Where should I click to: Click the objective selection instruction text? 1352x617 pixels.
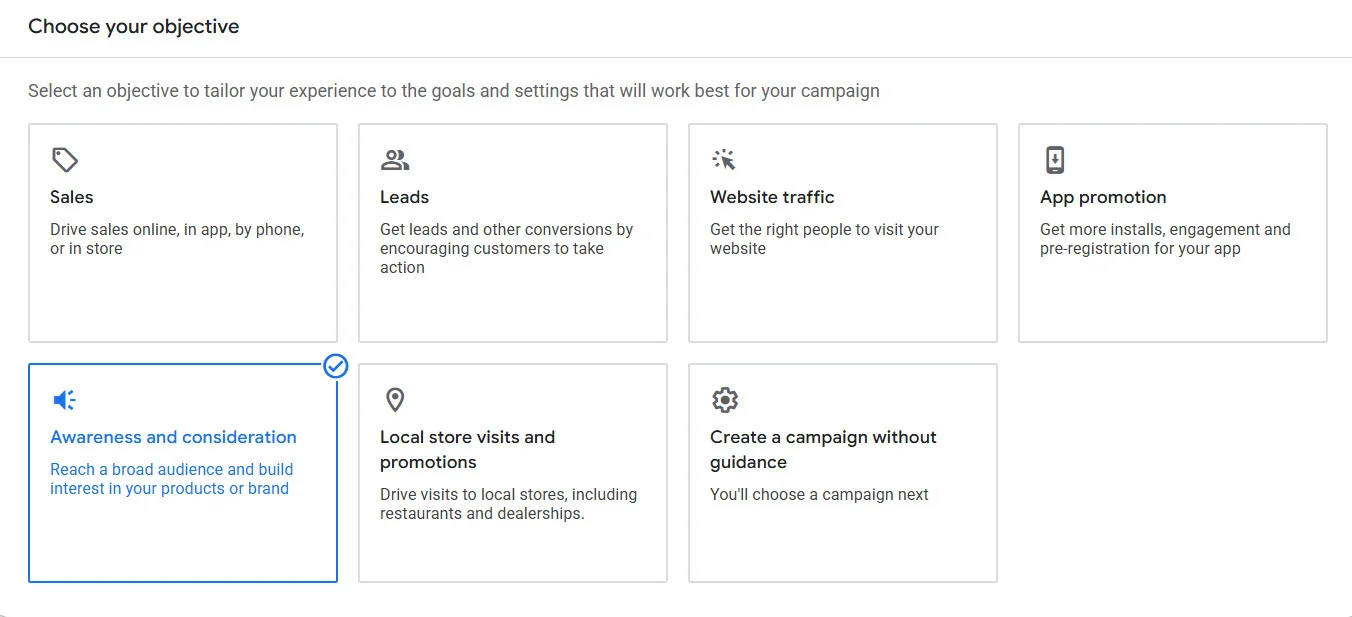pyautogui.click(x=453, y=90)
